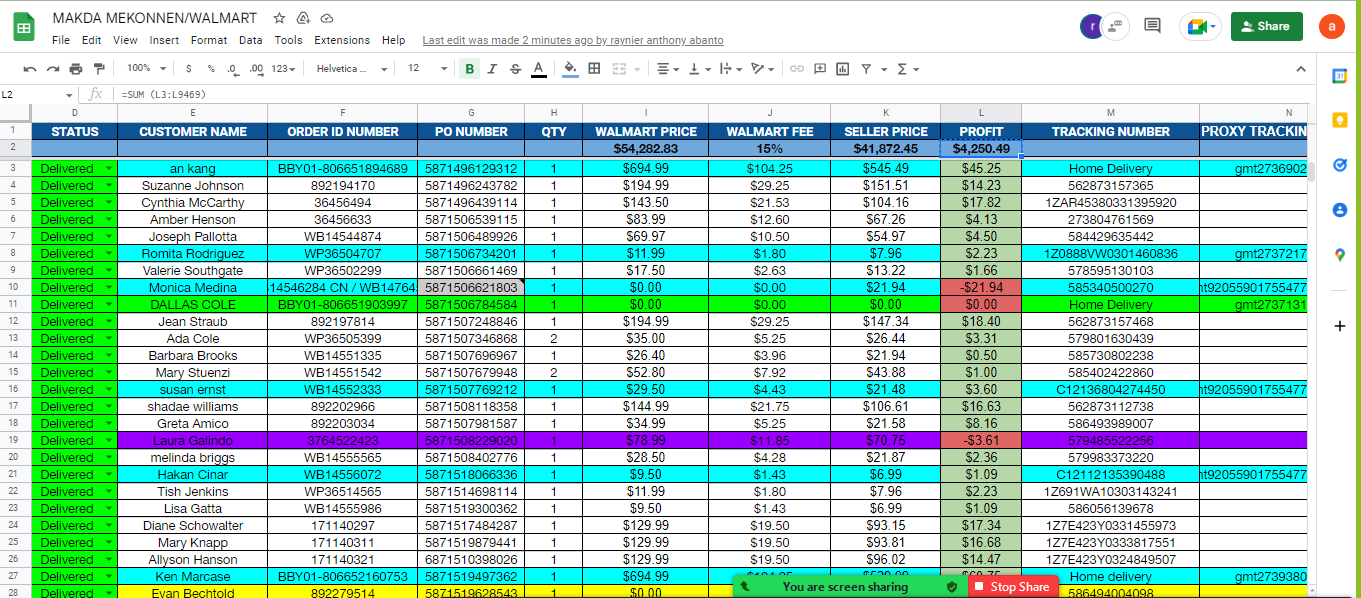Open the borders tool
Screen dimensions: 1361x598
point(594,69)
